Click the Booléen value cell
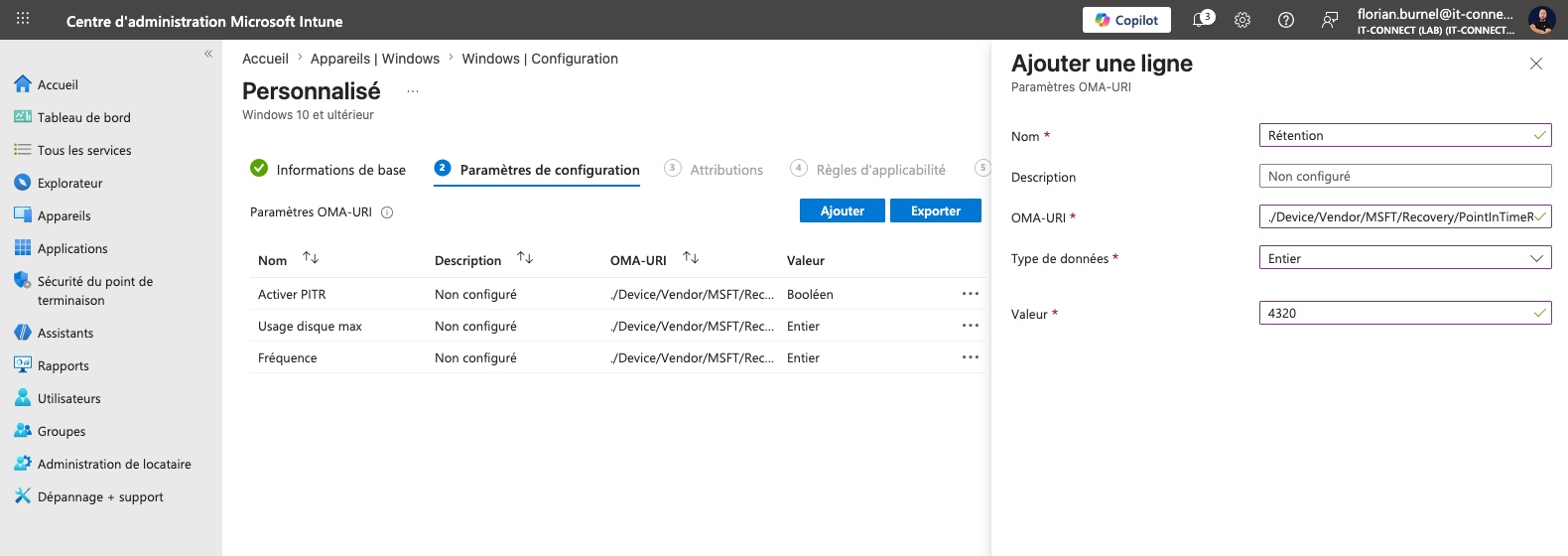This screenshot has height=556, width=1568. click(x=810, y=294)
